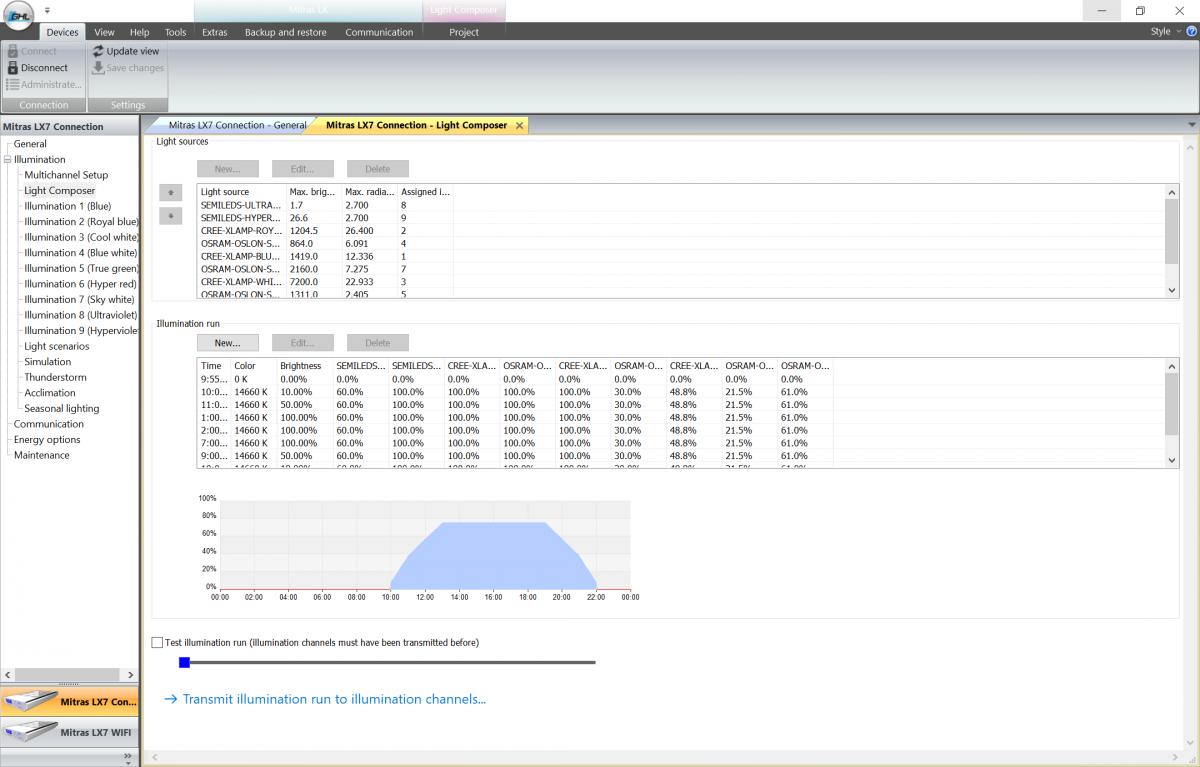Click the Disconnect button label
Screen dimensions: 1200x767
point(45,68)
